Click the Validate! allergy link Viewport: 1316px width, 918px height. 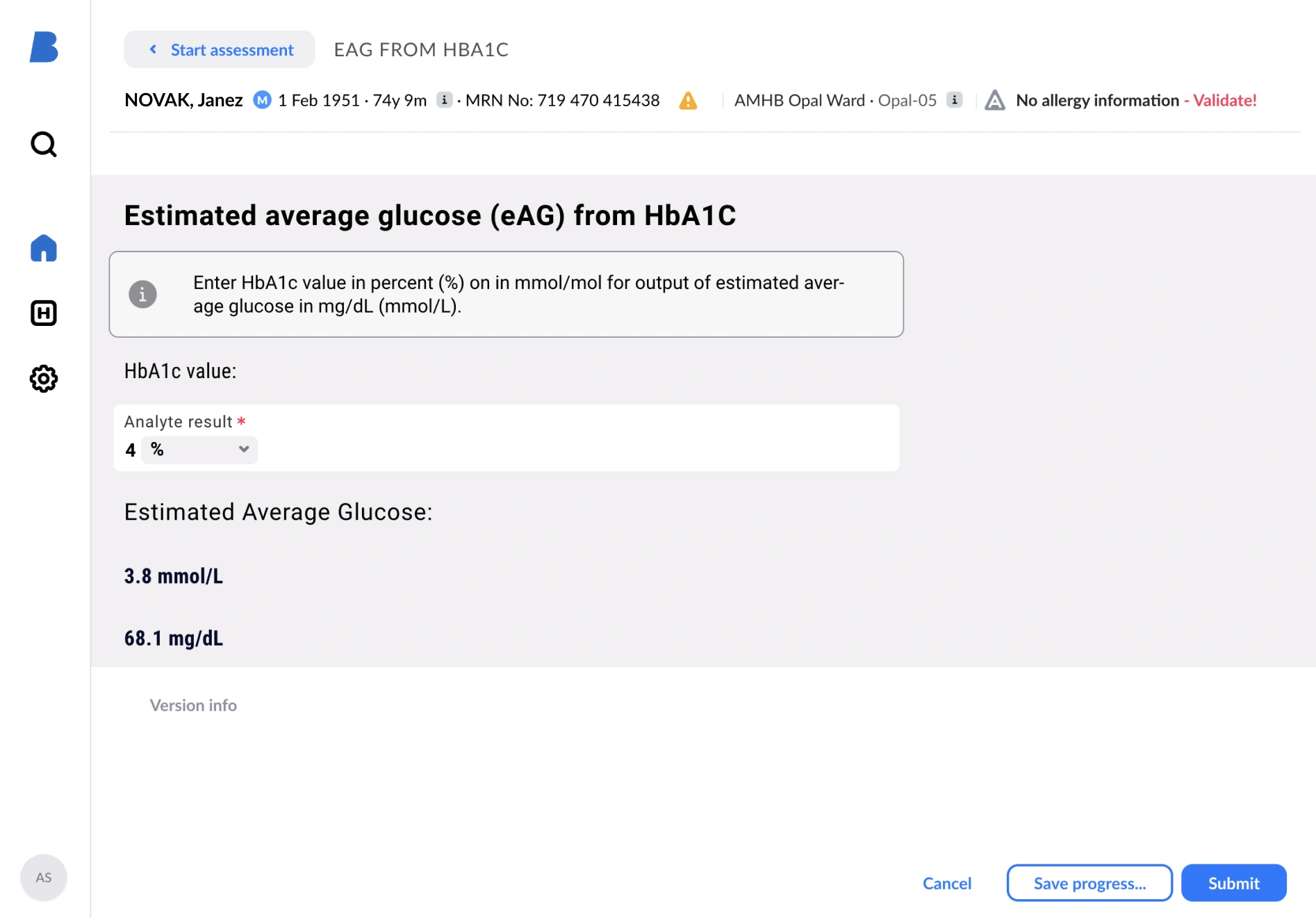pyautogui.click(x=1225, y=100)
